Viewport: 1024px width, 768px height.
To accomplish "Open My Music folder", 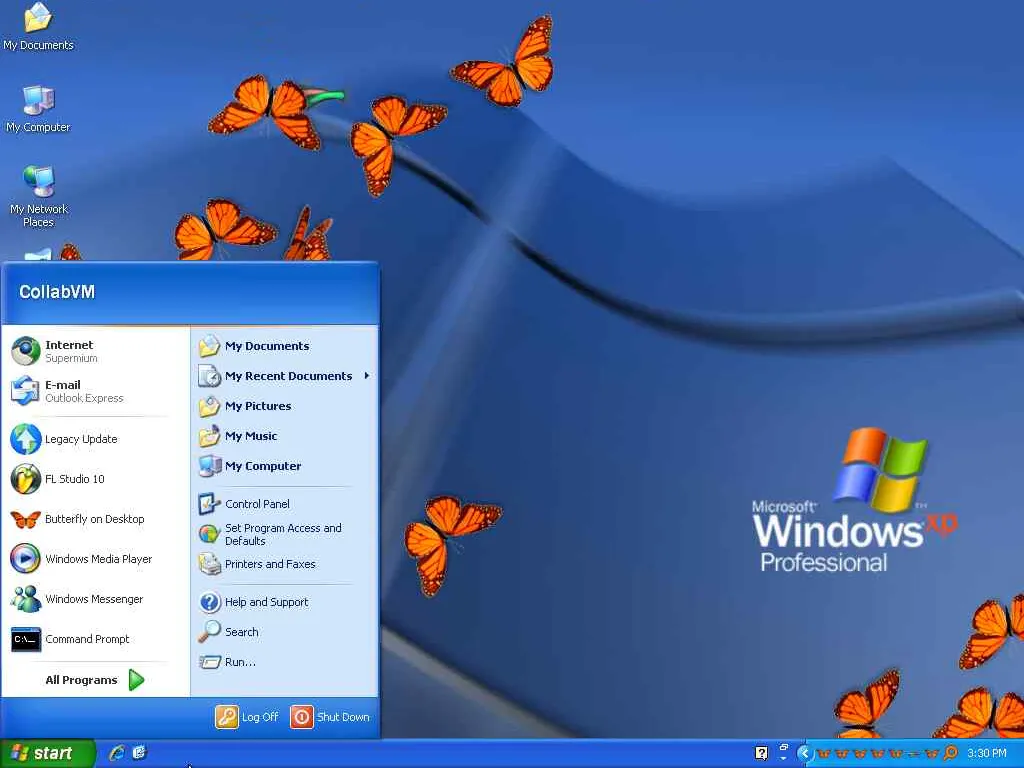I will (x=285, y=436).
